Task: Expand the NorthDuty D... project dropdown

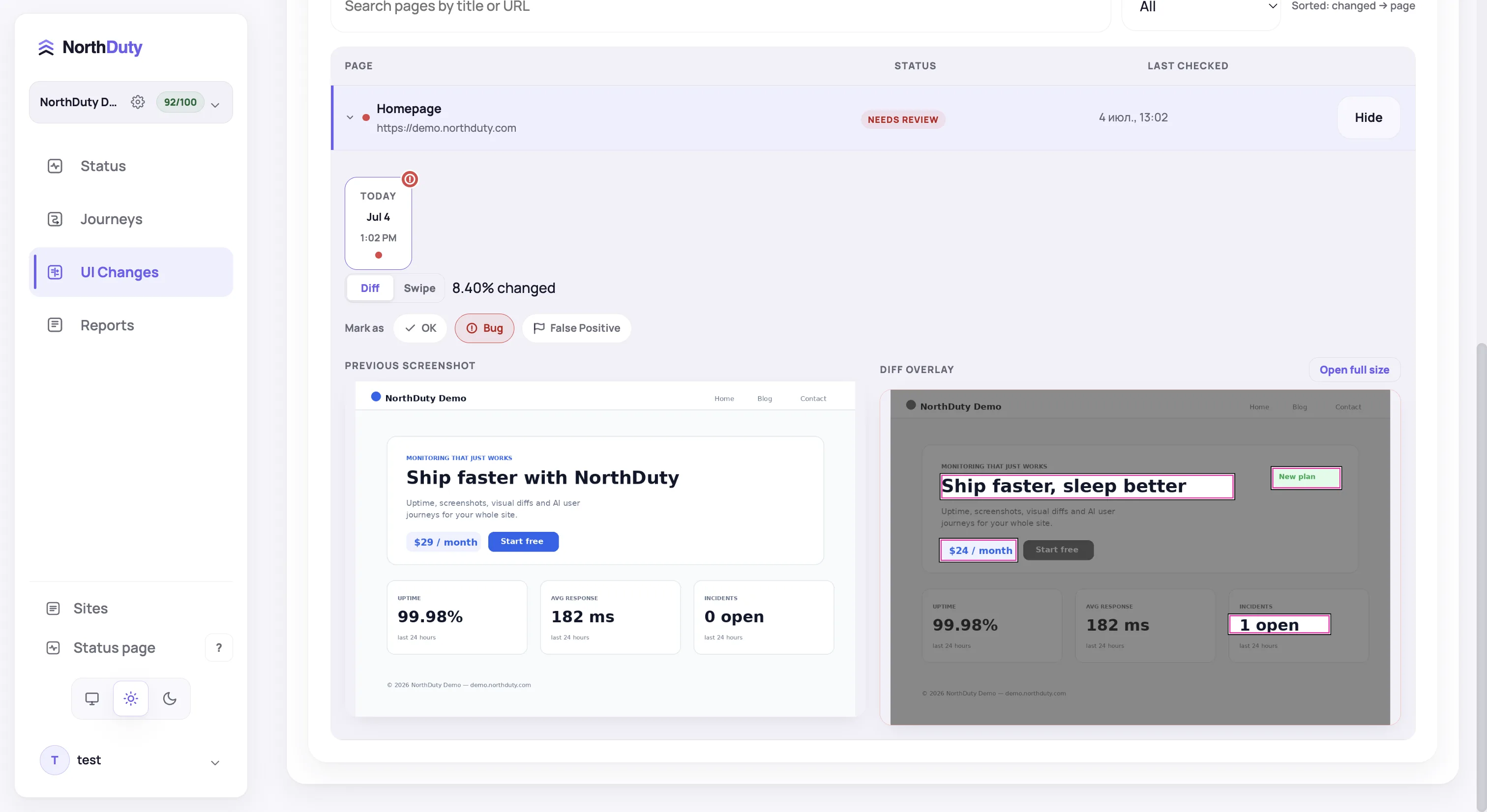Action: pyautogui.click(x=215, y=105)
